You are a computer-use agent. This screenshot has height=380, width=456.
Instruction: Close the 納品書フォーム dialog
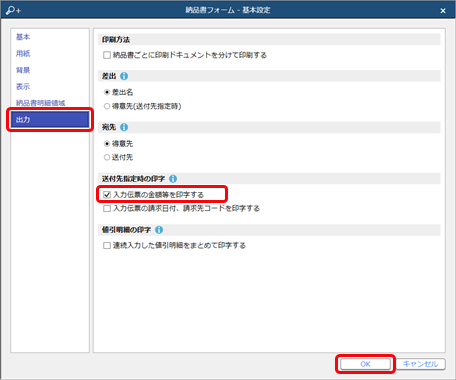pyautogui.click(x=443, y=11)
